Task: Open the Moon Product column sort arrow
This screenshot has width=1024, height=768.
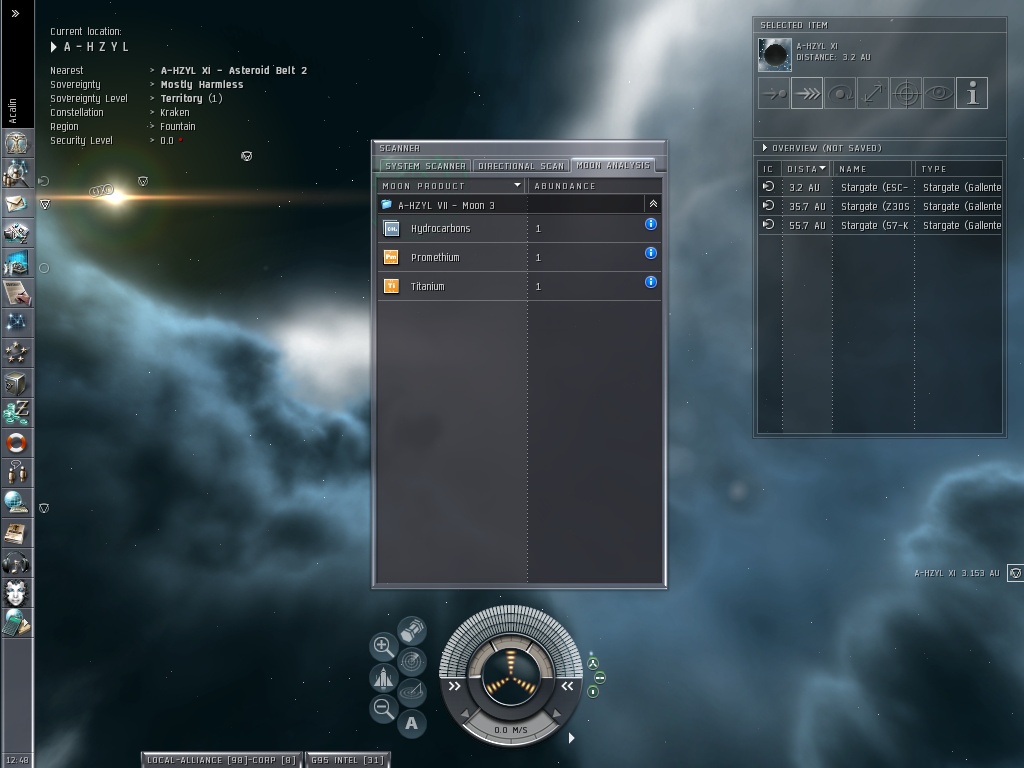Action: coord(517,185)
